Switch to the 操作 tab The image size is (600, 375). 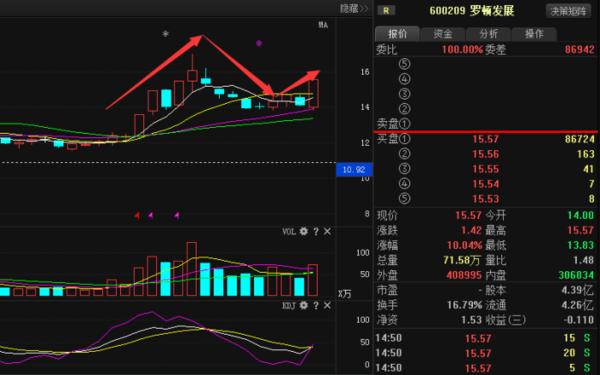point(534,34)
